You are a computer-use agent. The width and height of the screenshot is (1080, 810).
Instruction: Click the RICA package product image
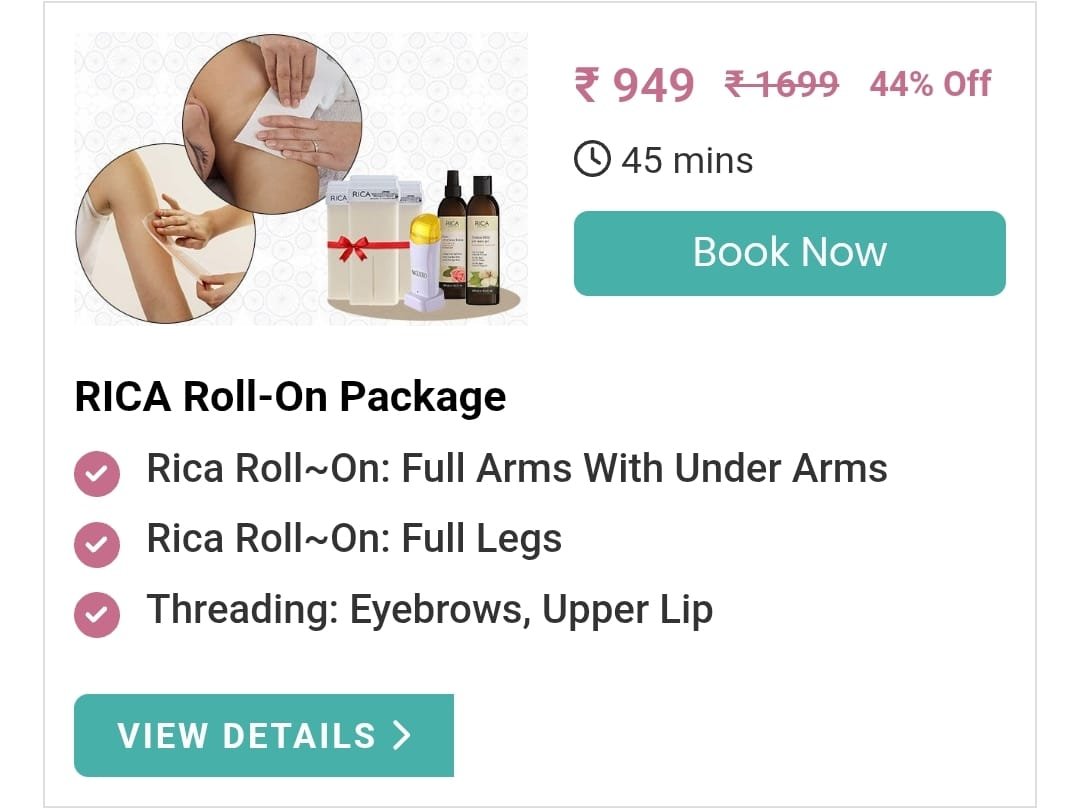coord(301,179)
